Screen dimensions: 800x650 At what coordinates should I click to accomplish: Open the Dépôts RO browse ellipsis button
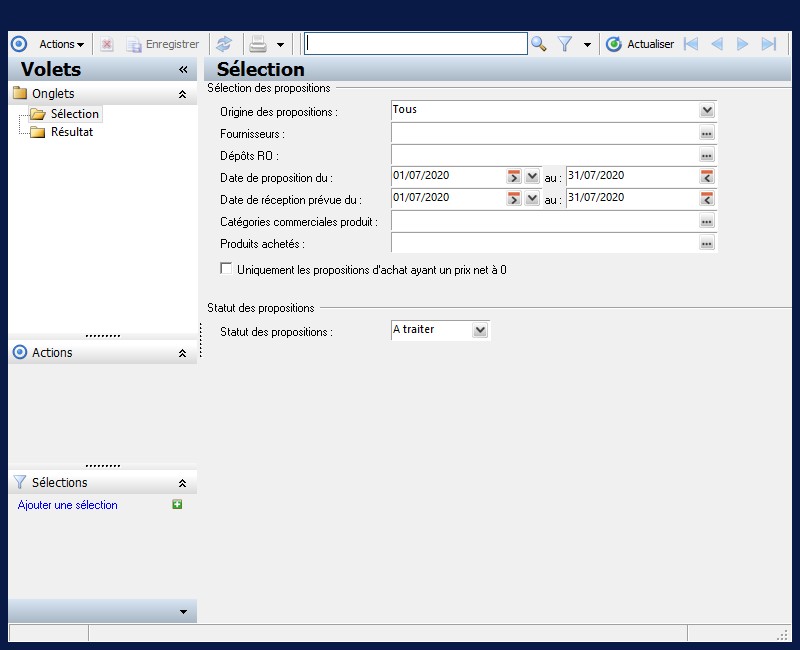click(707, 155)
